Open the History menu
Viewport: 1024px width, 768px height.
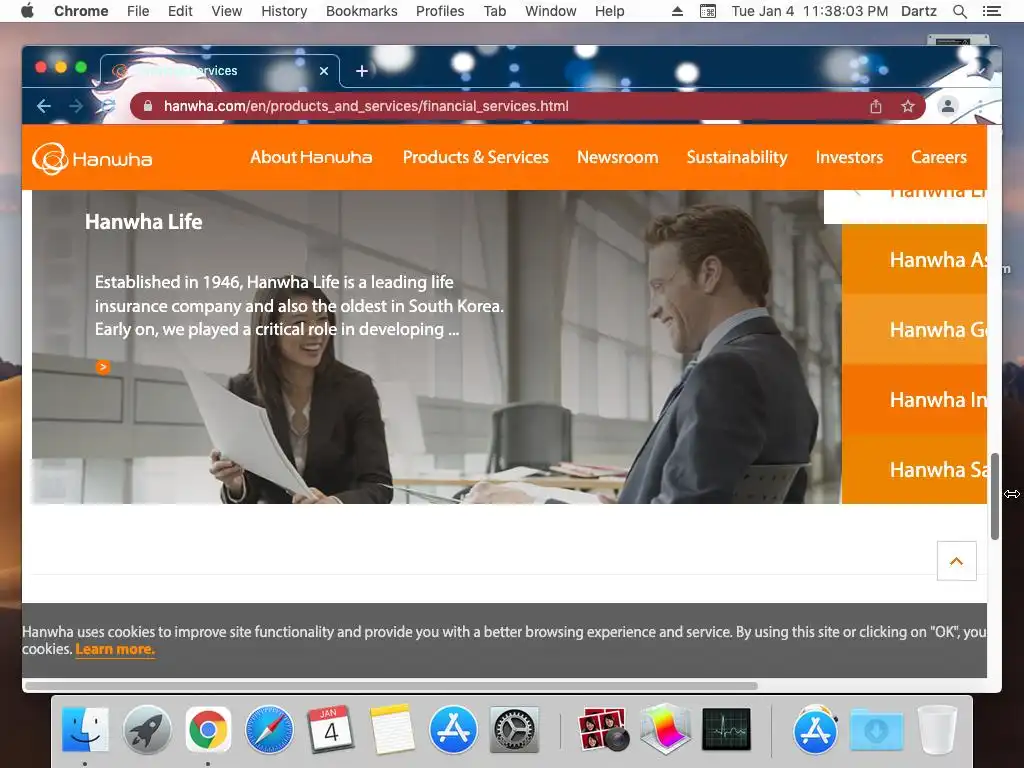[x=284, y=11]
